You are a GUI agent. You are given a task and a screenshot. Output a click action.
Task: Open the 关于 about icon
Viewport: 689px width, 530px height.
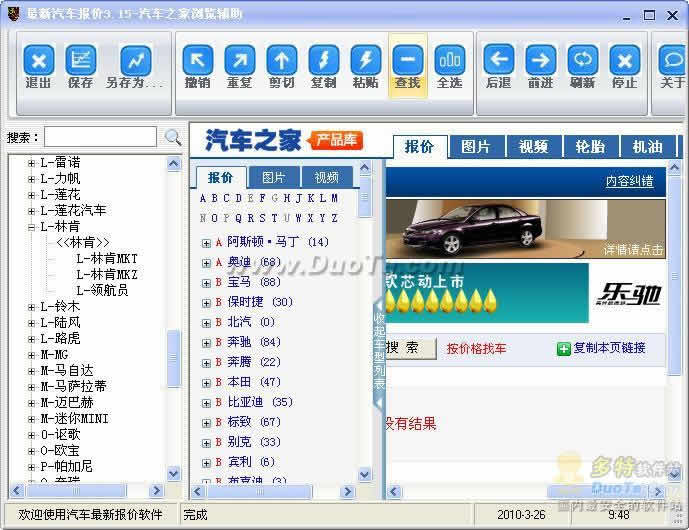click(672, 60)
